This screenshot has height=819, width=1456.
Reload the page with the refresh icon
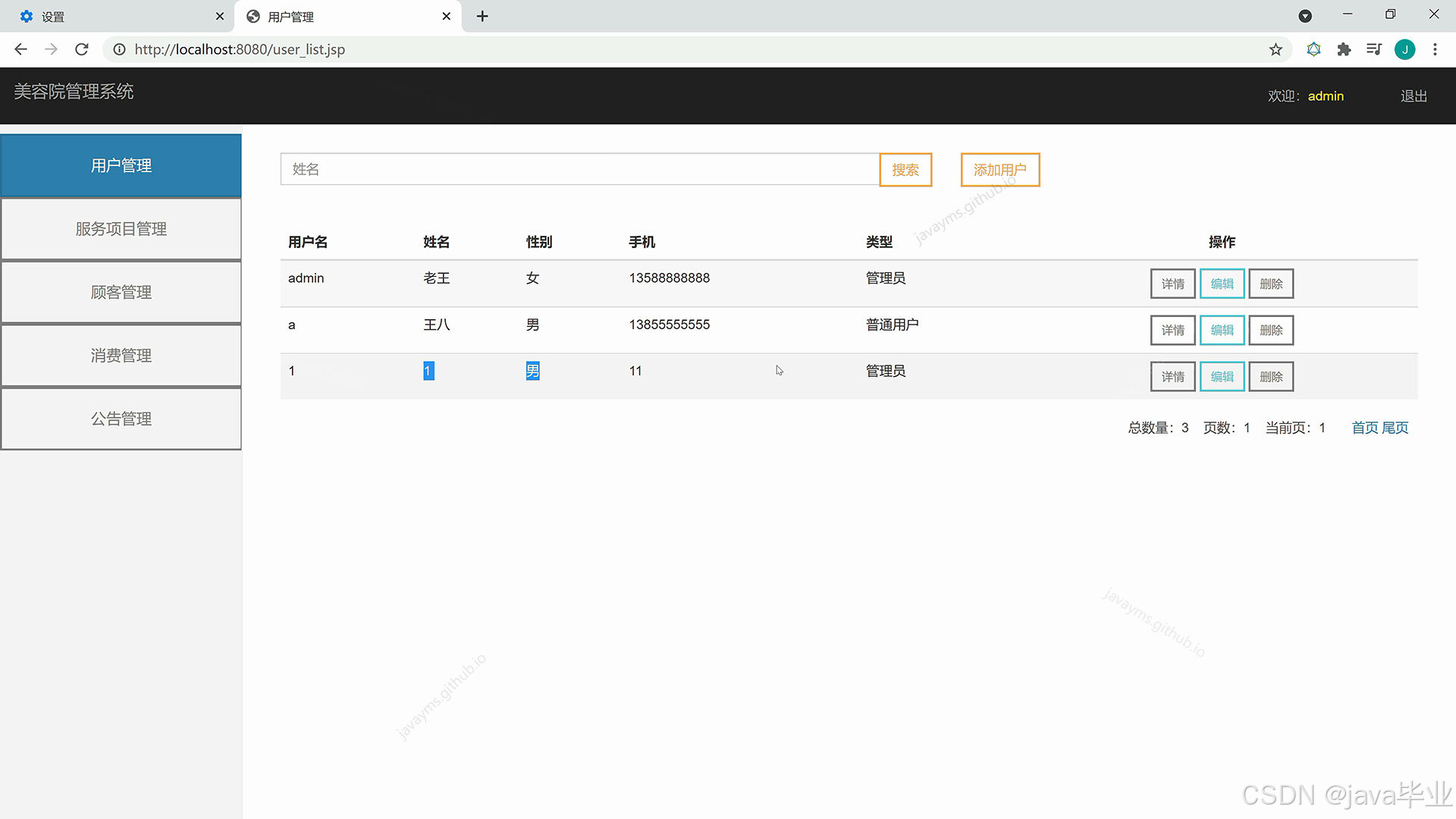coord(82,49)
